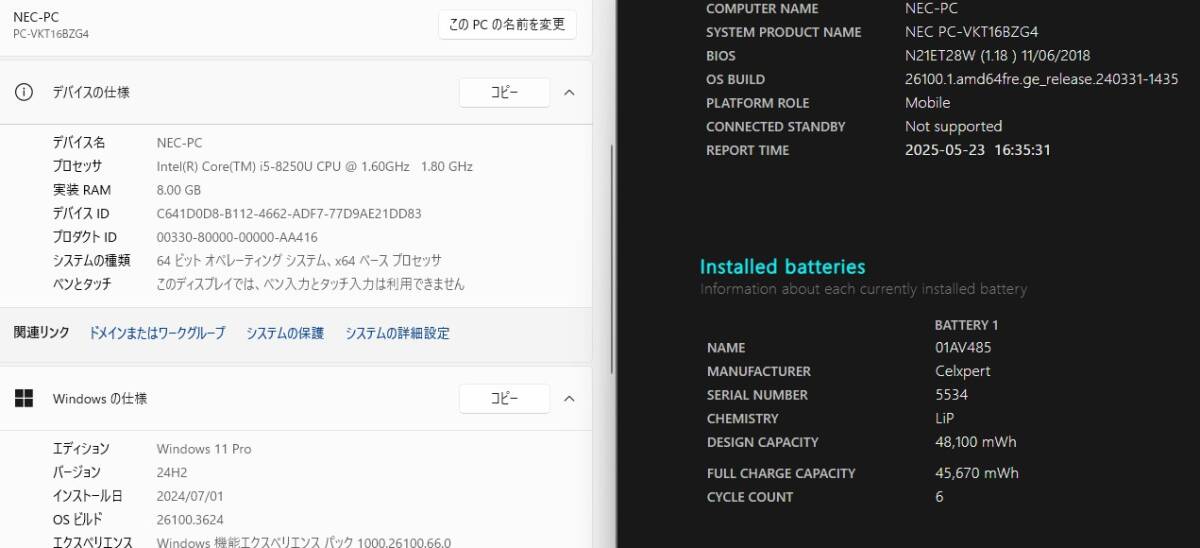The width and height of the screenshot is (1200, 548).
Task: Select the OS build value 26100.3624
Action: 192,519
